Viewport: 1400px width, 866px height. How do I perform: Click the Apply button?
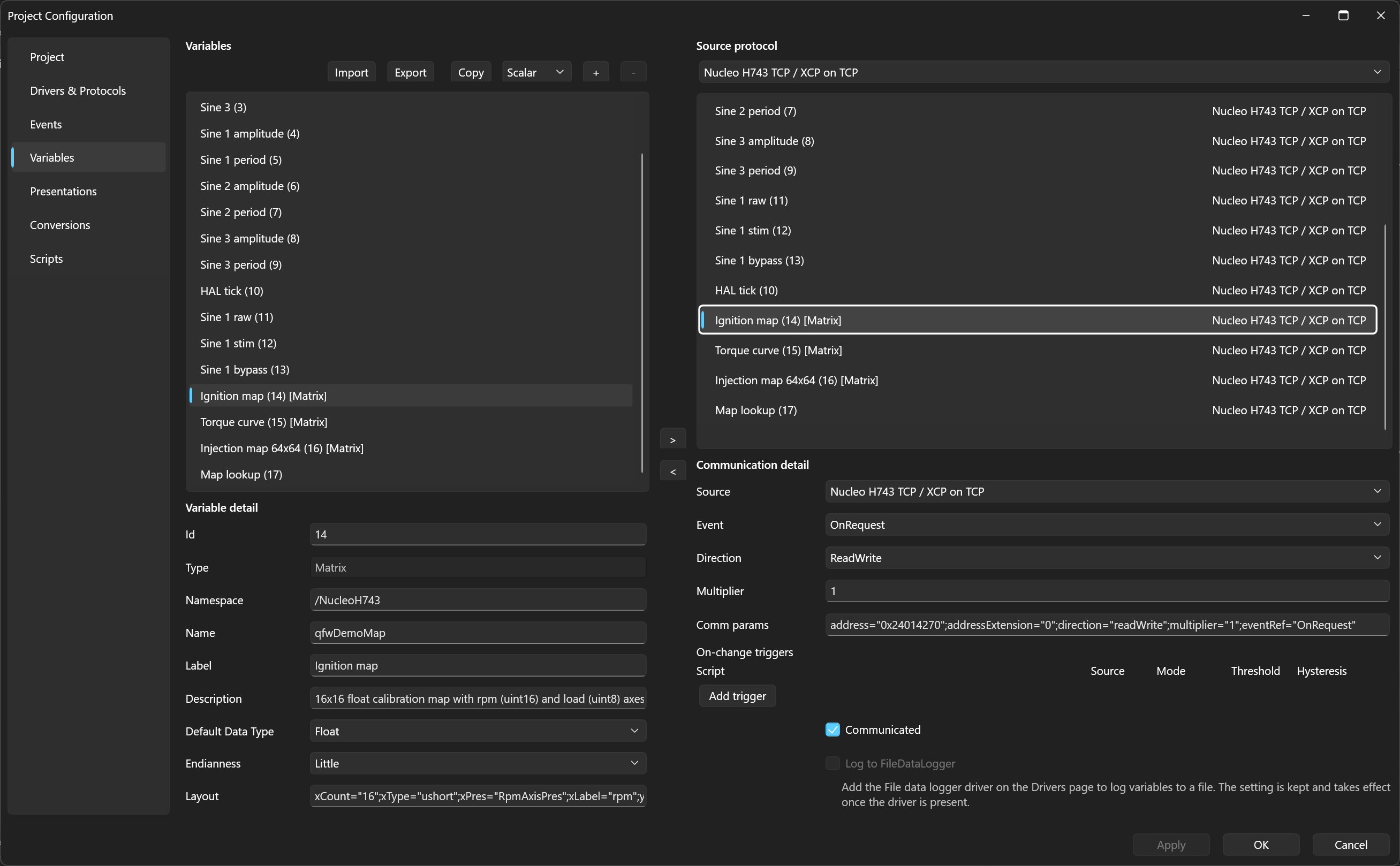pos(1171,845)
